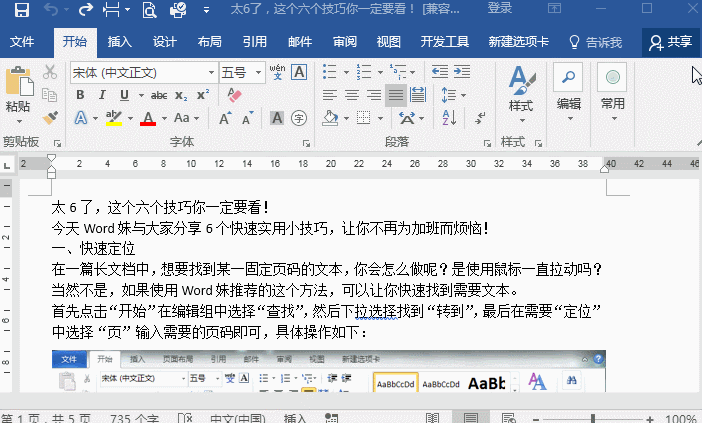Redo the last action in the quick access toolbar

click(85, 9)
